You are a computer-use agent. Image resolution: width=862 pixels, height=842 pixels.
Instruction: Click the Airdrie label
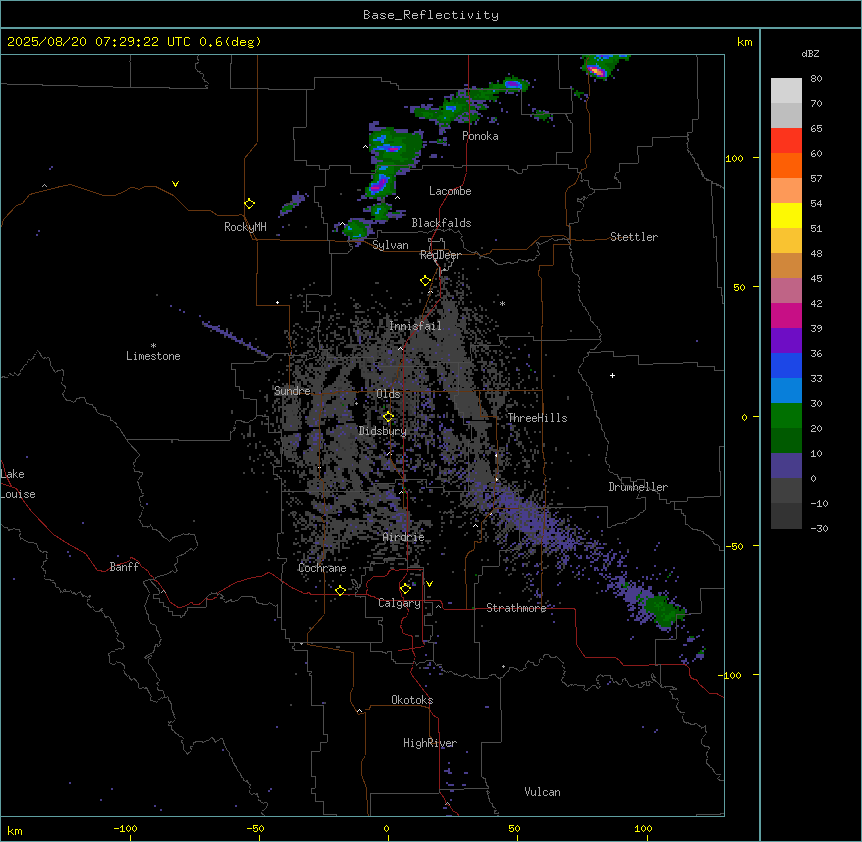(x=404, y=537)
